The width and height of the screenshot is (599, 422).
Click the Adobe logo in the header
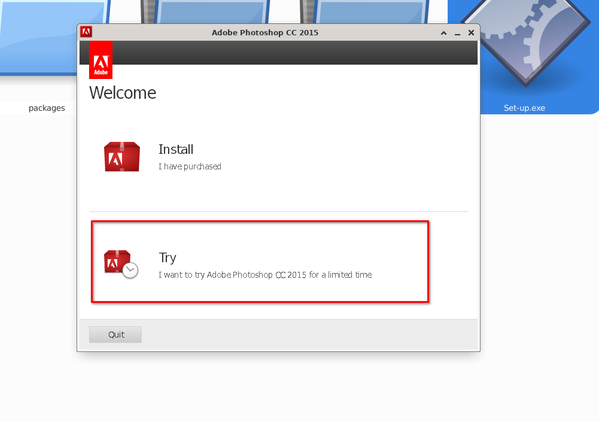101,60
